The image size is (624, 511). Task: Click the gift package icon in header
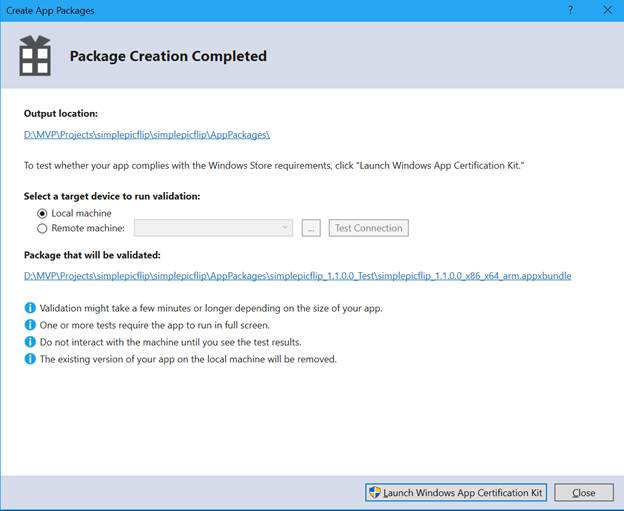click(x=35, y=56)
